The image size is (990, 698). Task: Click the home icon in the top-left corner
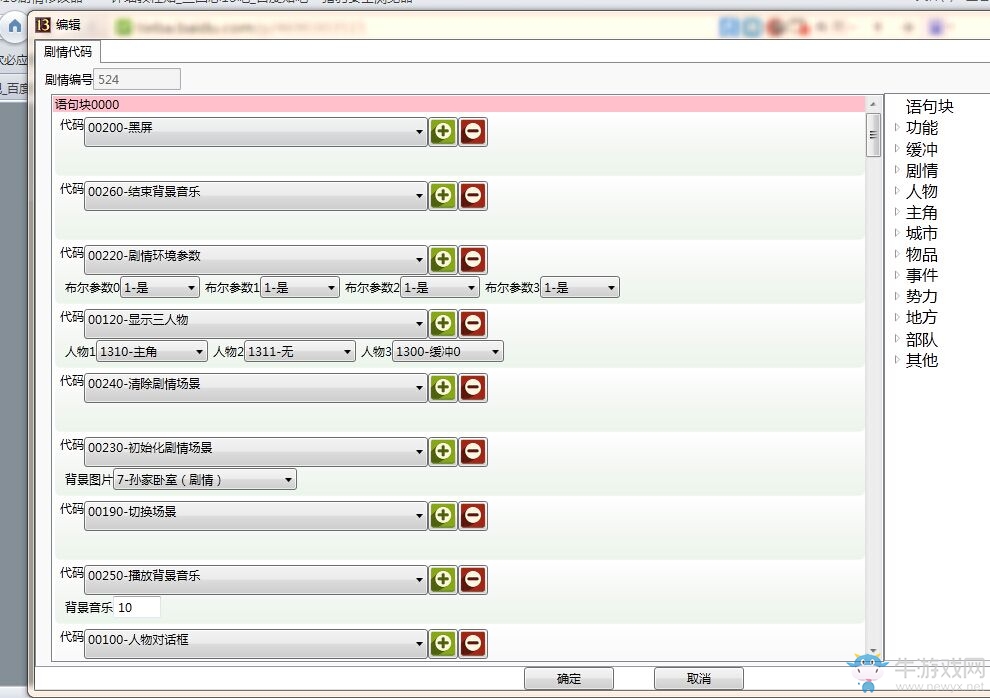tap(11, 28)
